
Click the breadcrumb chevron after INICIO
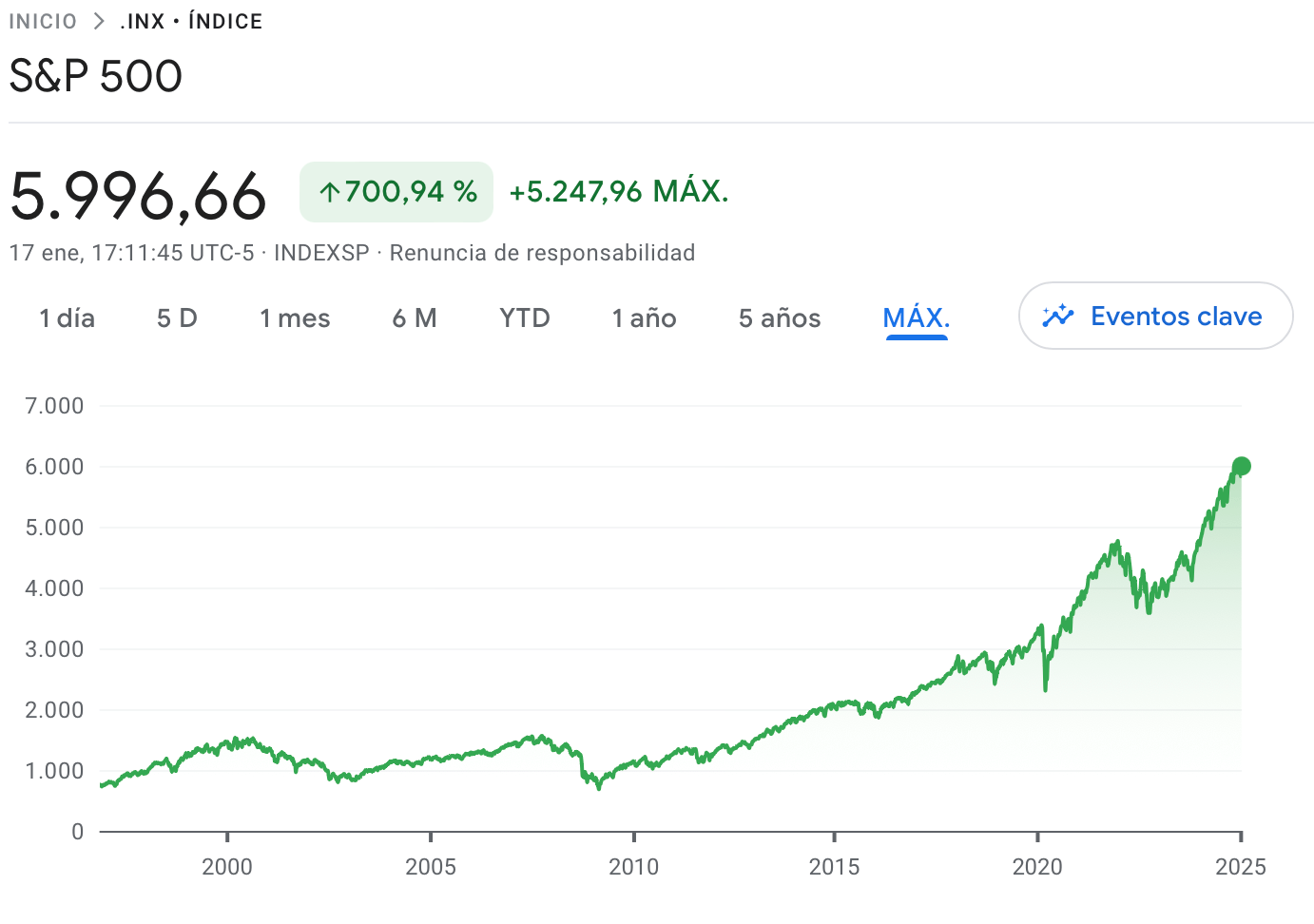(99, 21)
